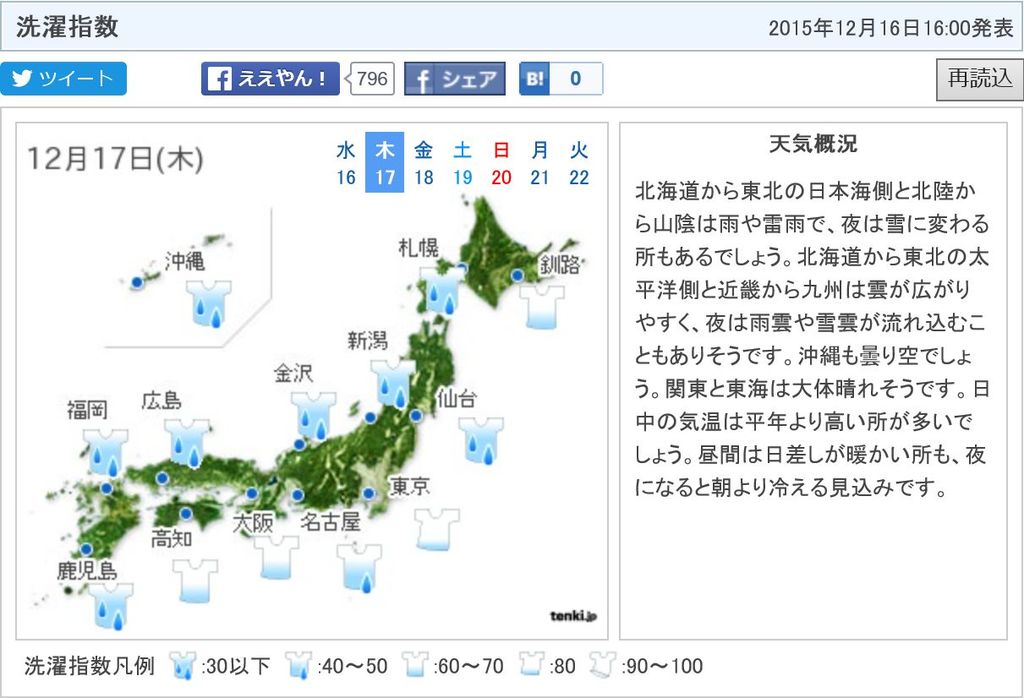
Task: Switch to Saturday 19 forecast tab
Action: (x=463, y=163)
